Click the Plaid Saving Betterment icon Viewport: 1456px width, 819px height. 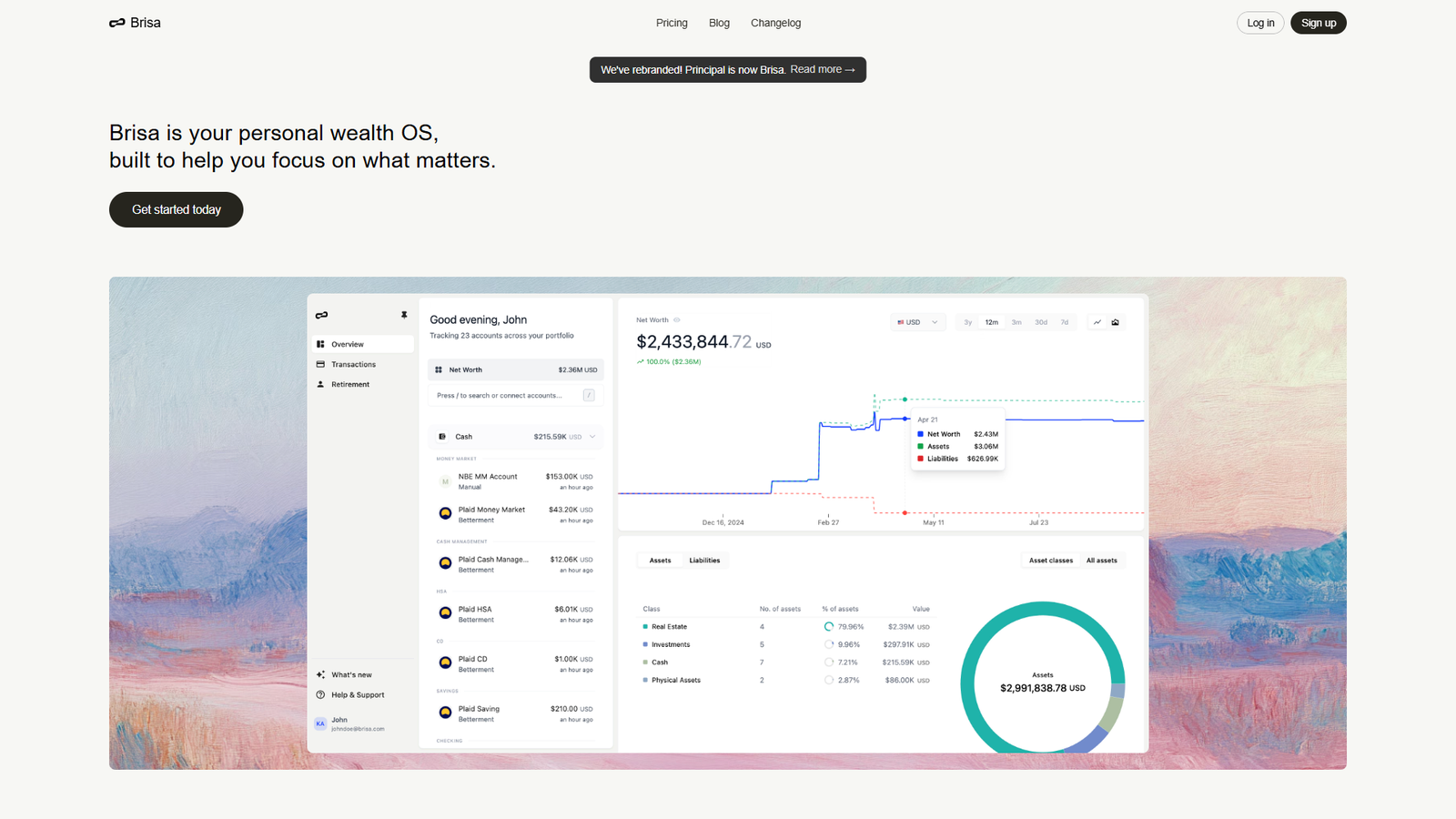(x=445, y=713)
